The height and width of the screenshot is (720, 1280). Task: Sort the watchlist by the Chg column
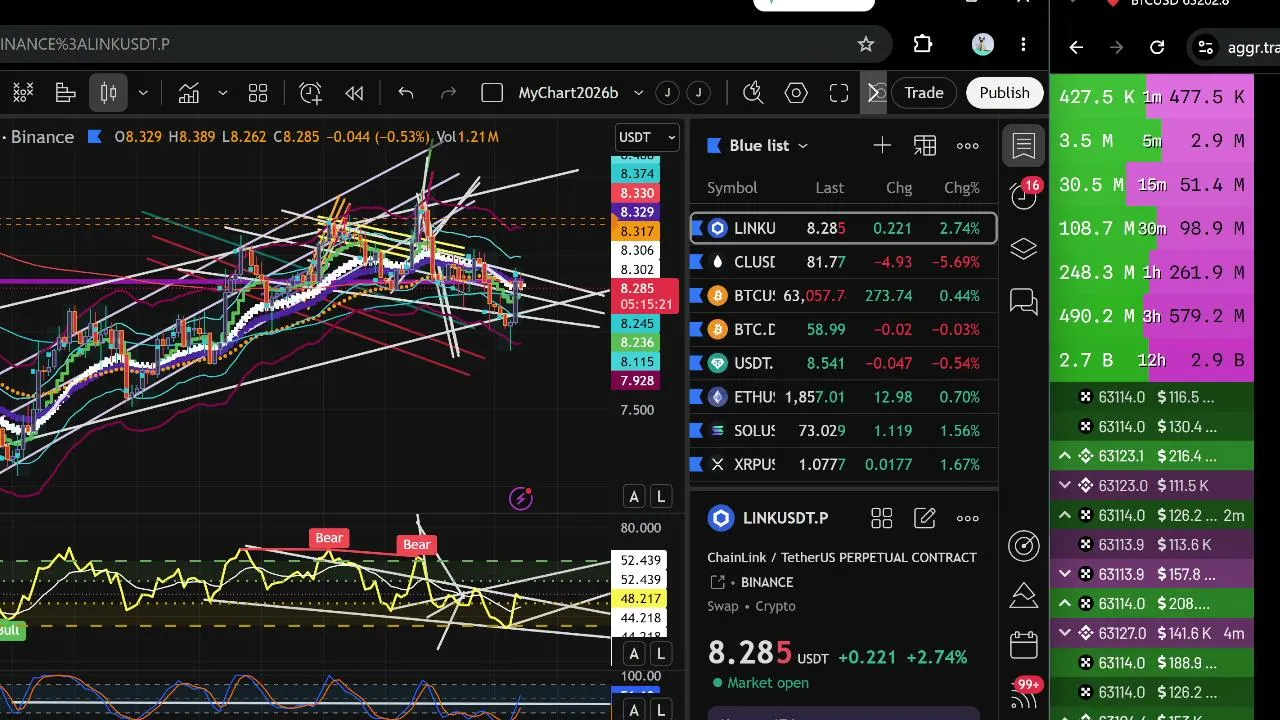[899, 188]
